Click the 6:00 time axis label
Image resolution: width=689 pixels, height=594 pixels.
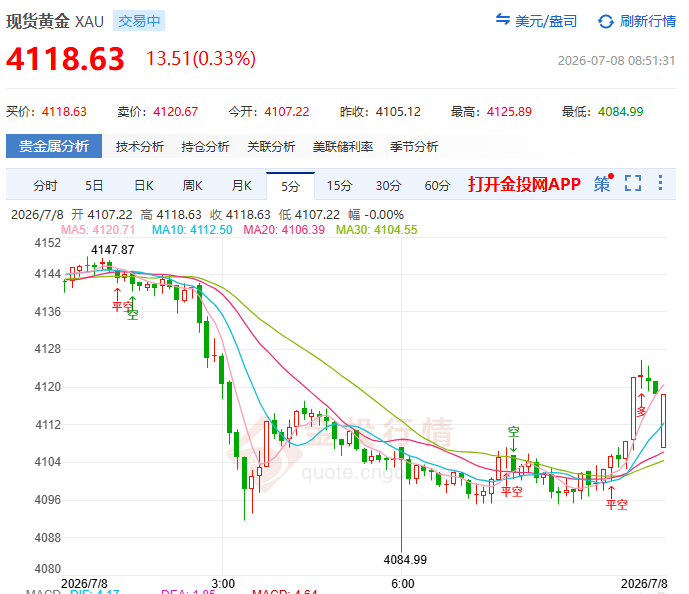coord(403,584)
